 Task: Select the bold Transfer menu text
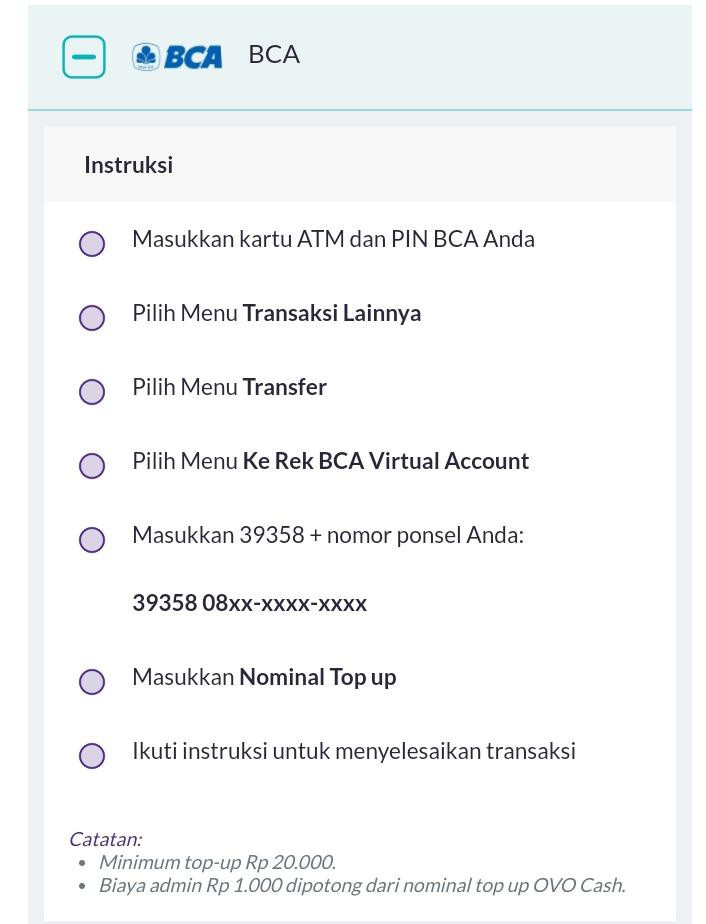coord(285,387)
